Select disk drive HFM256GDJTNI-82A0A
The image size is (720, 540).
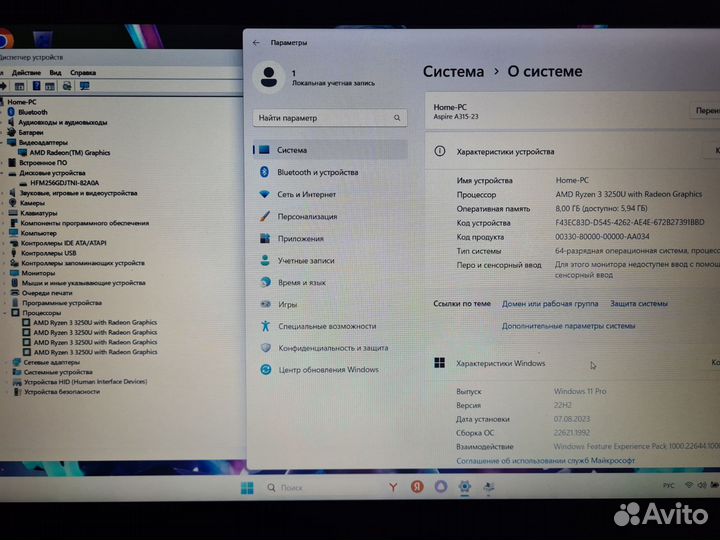pyautogui.click(x=64, y=183)
